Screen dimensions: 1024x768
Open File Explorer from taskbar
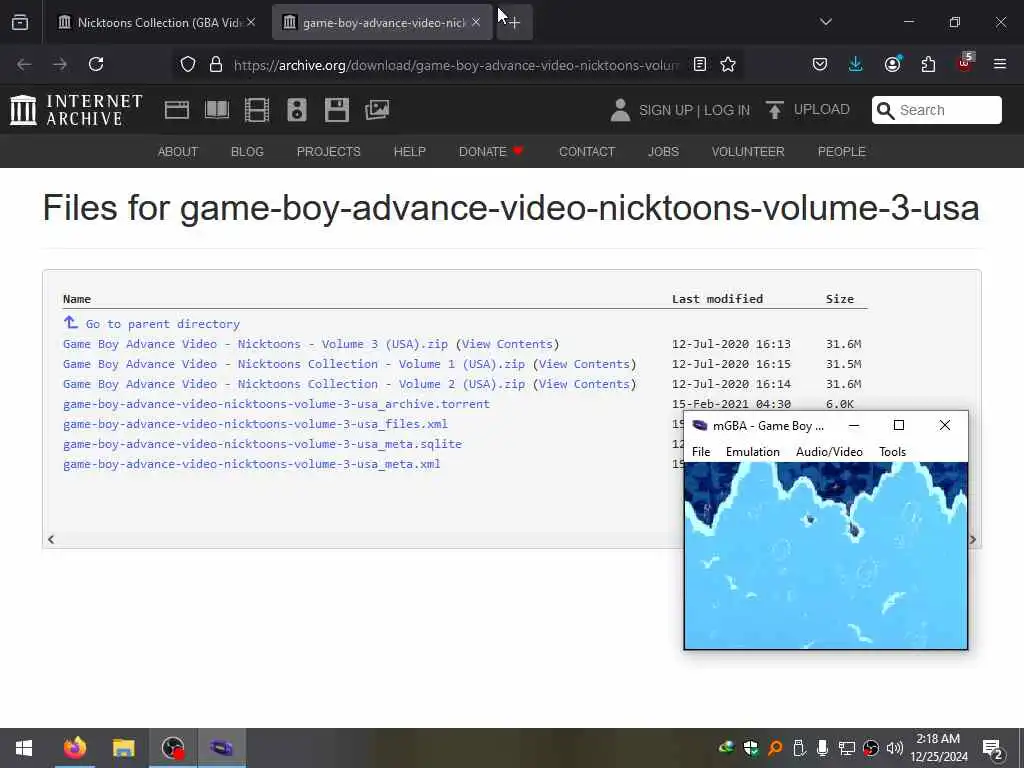(123, 748)
